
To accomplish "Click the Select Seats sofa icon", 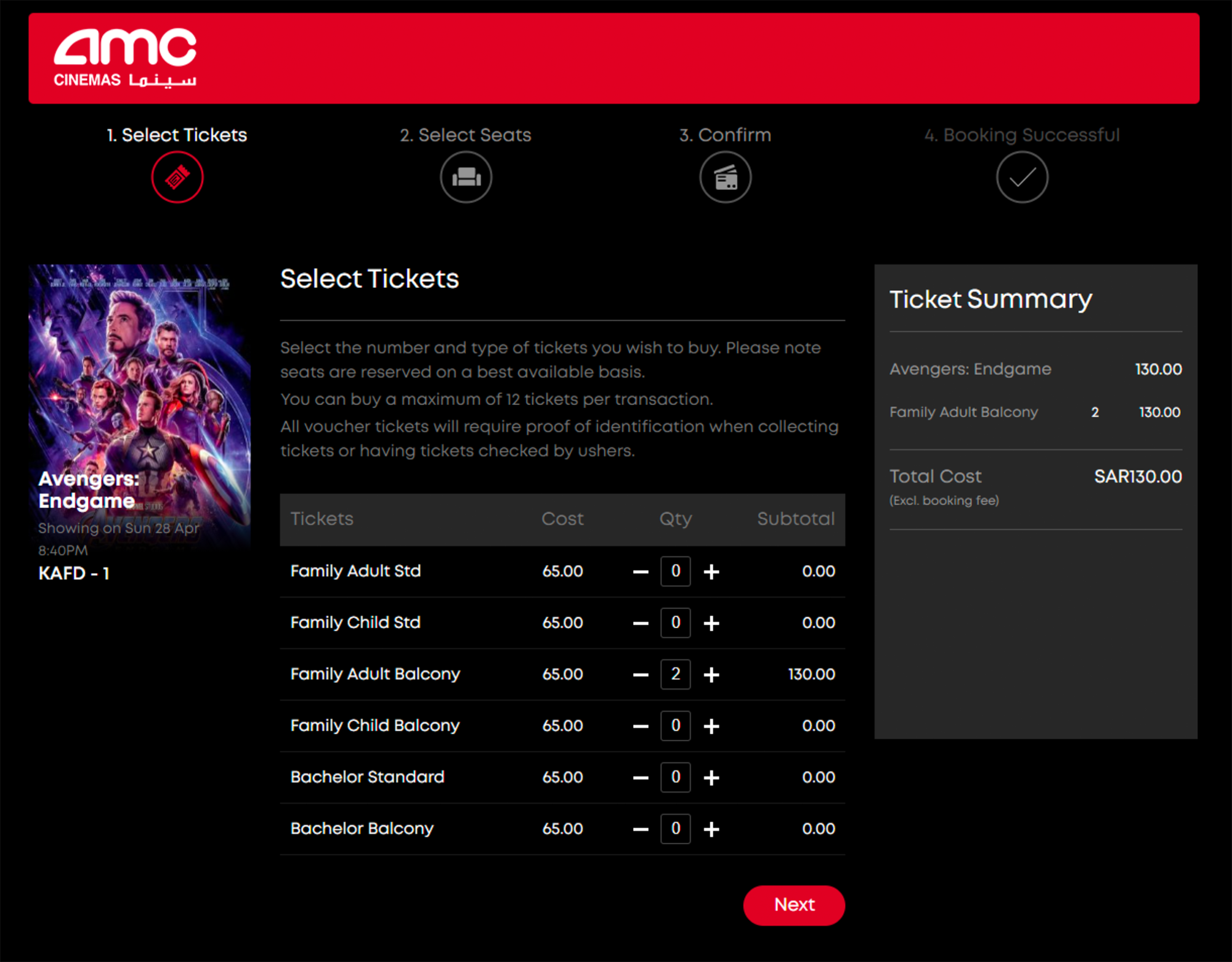I will tap(466, 177).
